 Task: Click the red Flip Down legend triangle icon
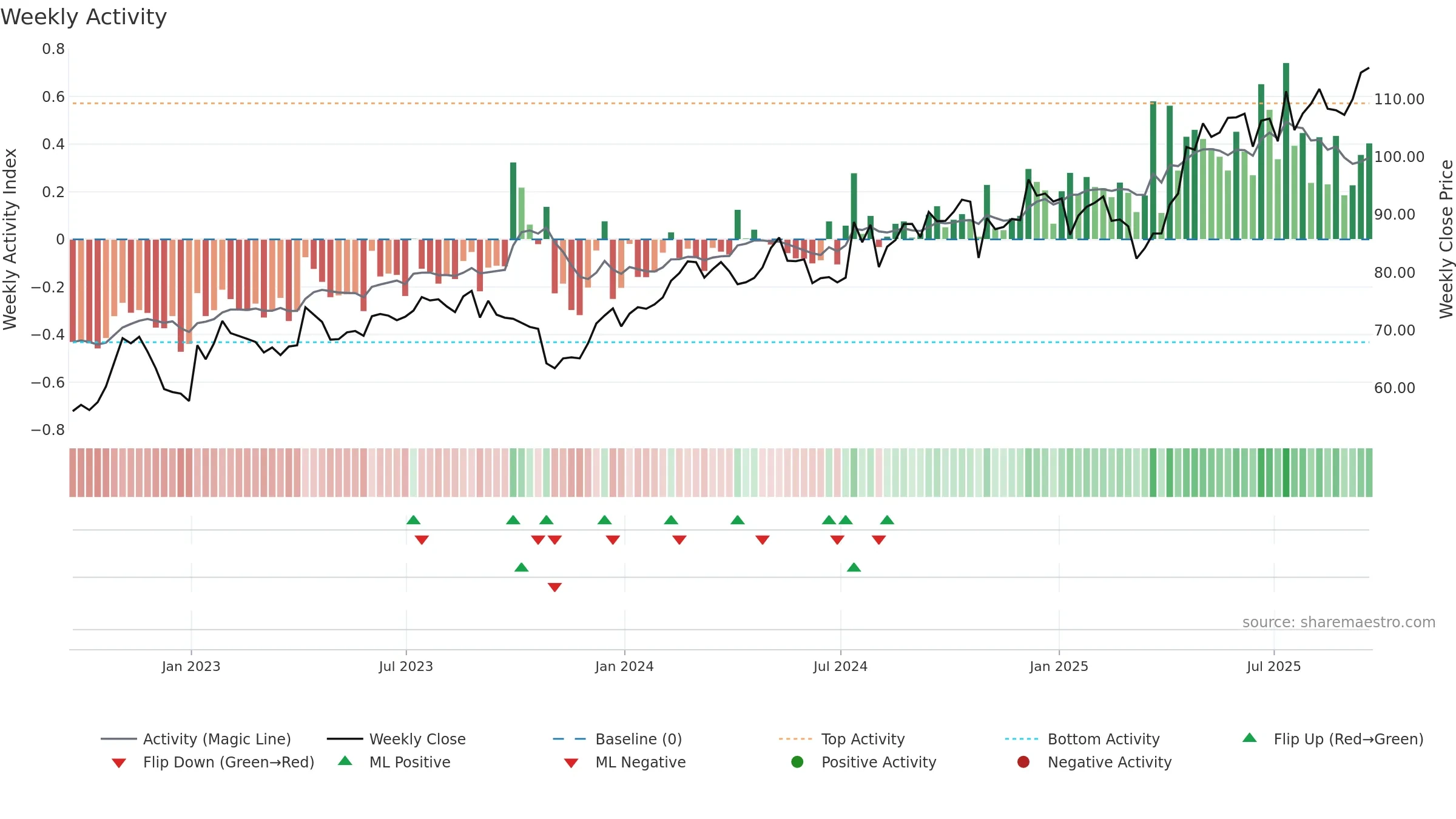[119, 763]
